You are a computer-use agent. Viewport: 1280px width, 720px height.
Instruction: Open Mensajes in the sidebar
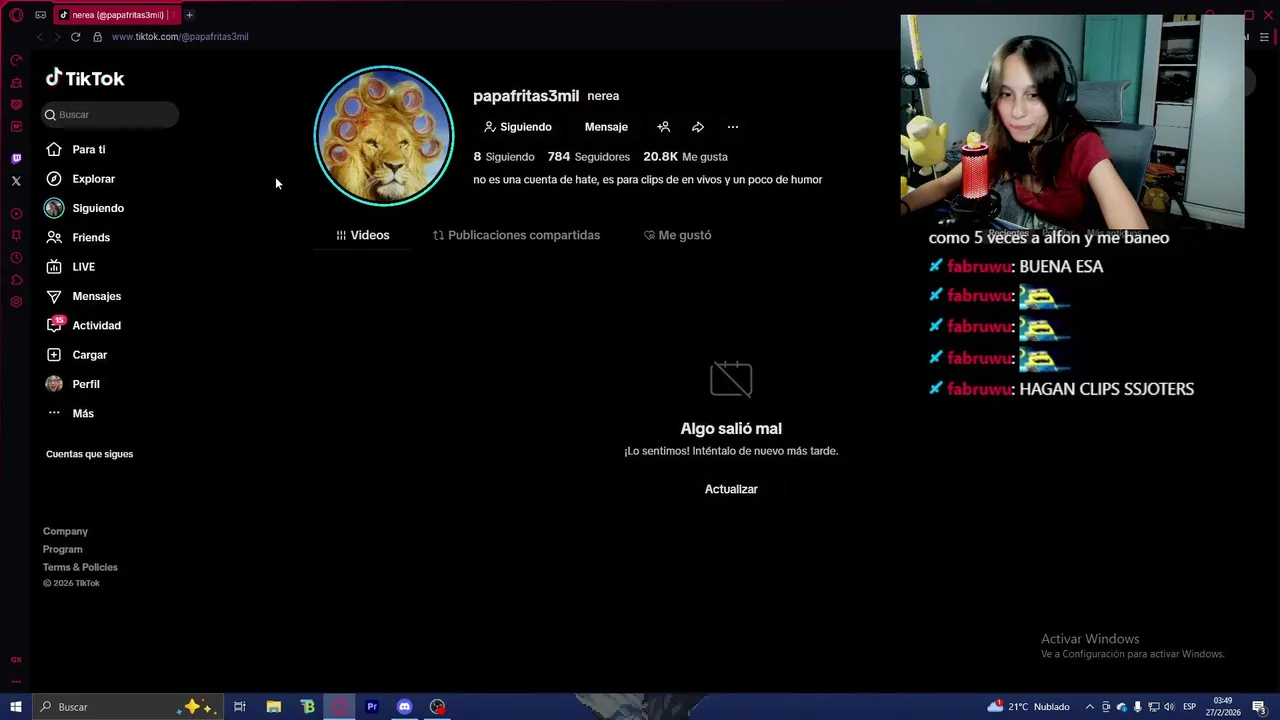pos(83,296)
